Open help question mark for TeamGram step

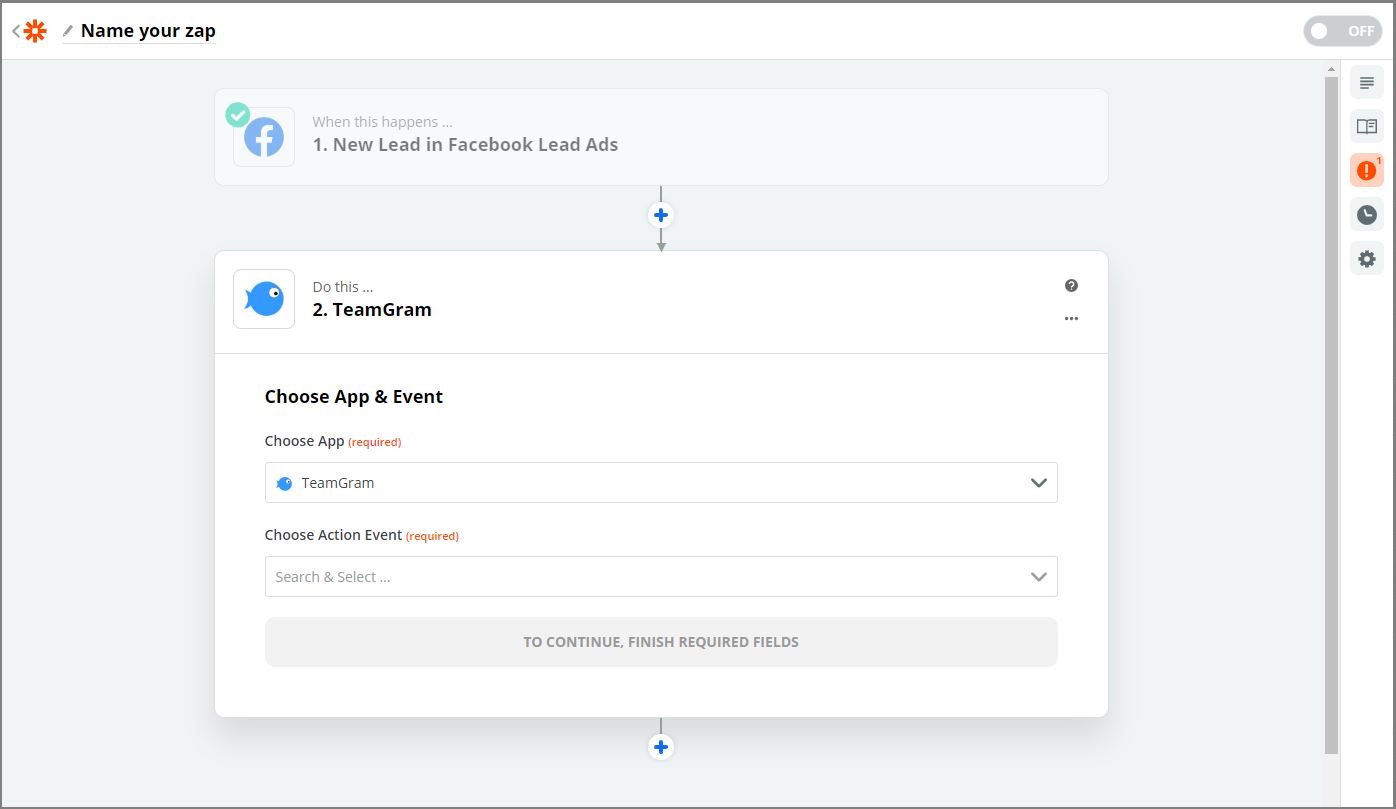pos(1071,286)
